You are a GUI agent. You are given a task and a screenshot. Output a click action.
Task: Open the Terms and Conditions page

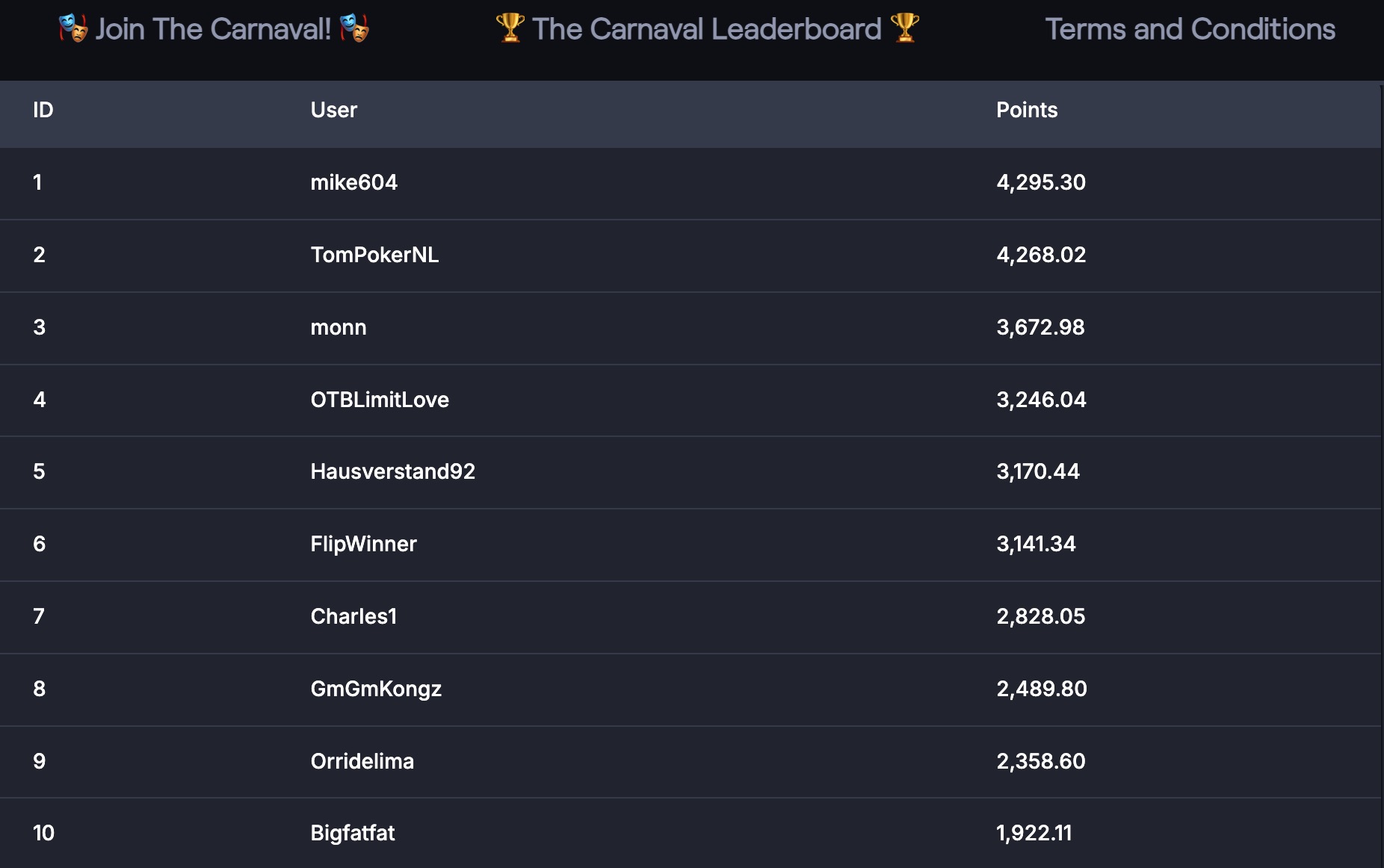click(x=1190, y=29)
